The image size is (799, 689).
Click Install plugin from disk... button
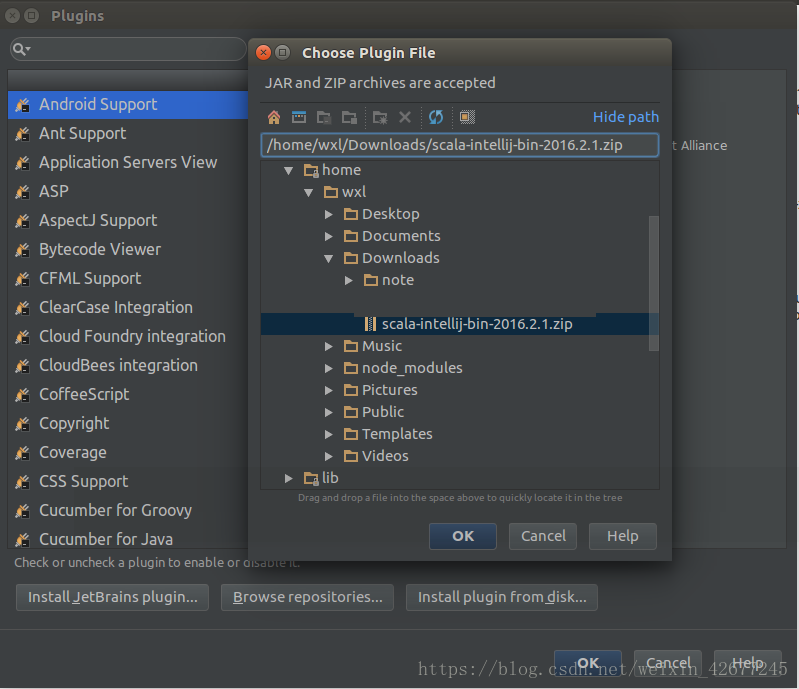pos(501,597)
